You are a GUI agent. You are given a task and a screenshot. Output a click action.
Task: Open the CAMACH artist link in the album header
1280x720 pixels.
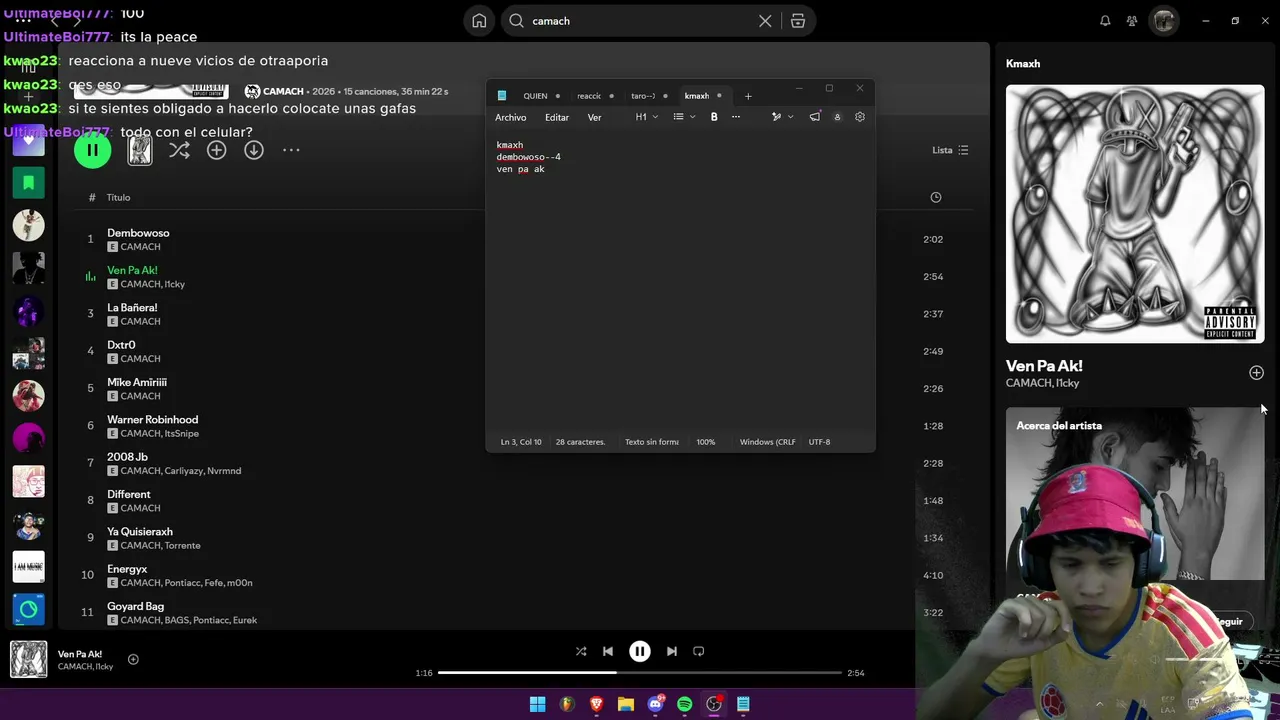pos(283,92)
